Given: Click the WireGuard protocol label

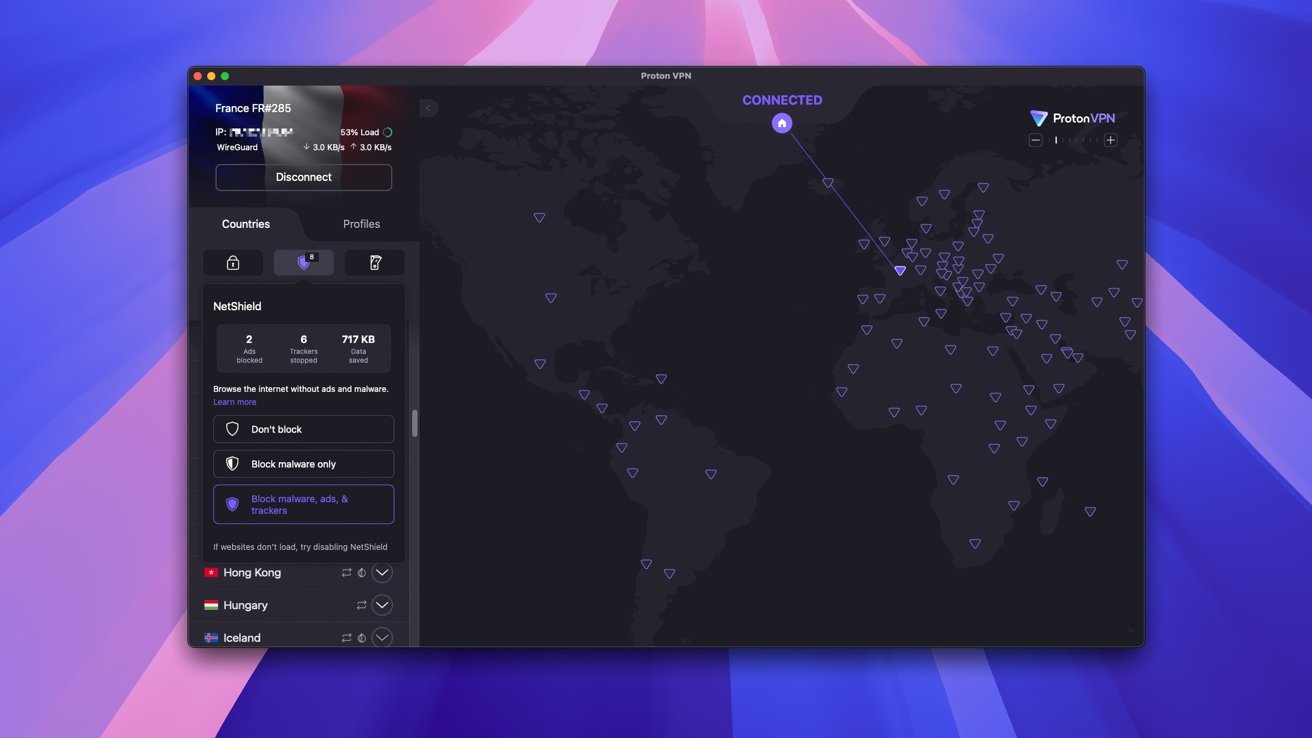Looking at the screenshot, I should coord(237,147).
